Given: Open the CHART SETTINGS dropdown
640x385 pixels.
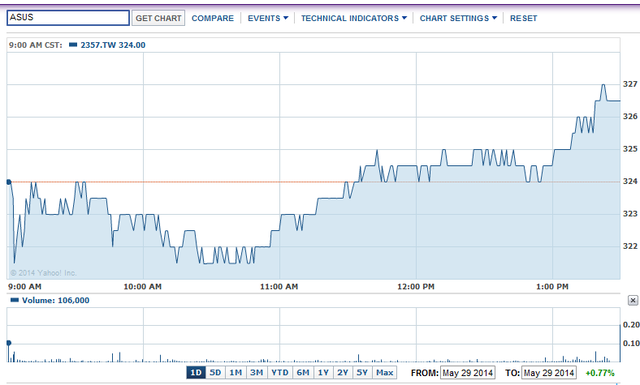Looking at the screenshot, I should coord(458,18).
